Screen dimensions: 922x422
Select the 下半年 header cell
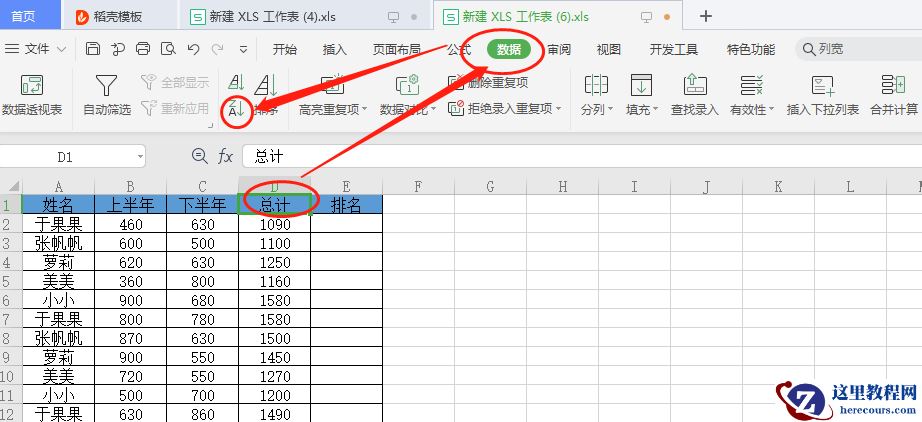[202, 205]
